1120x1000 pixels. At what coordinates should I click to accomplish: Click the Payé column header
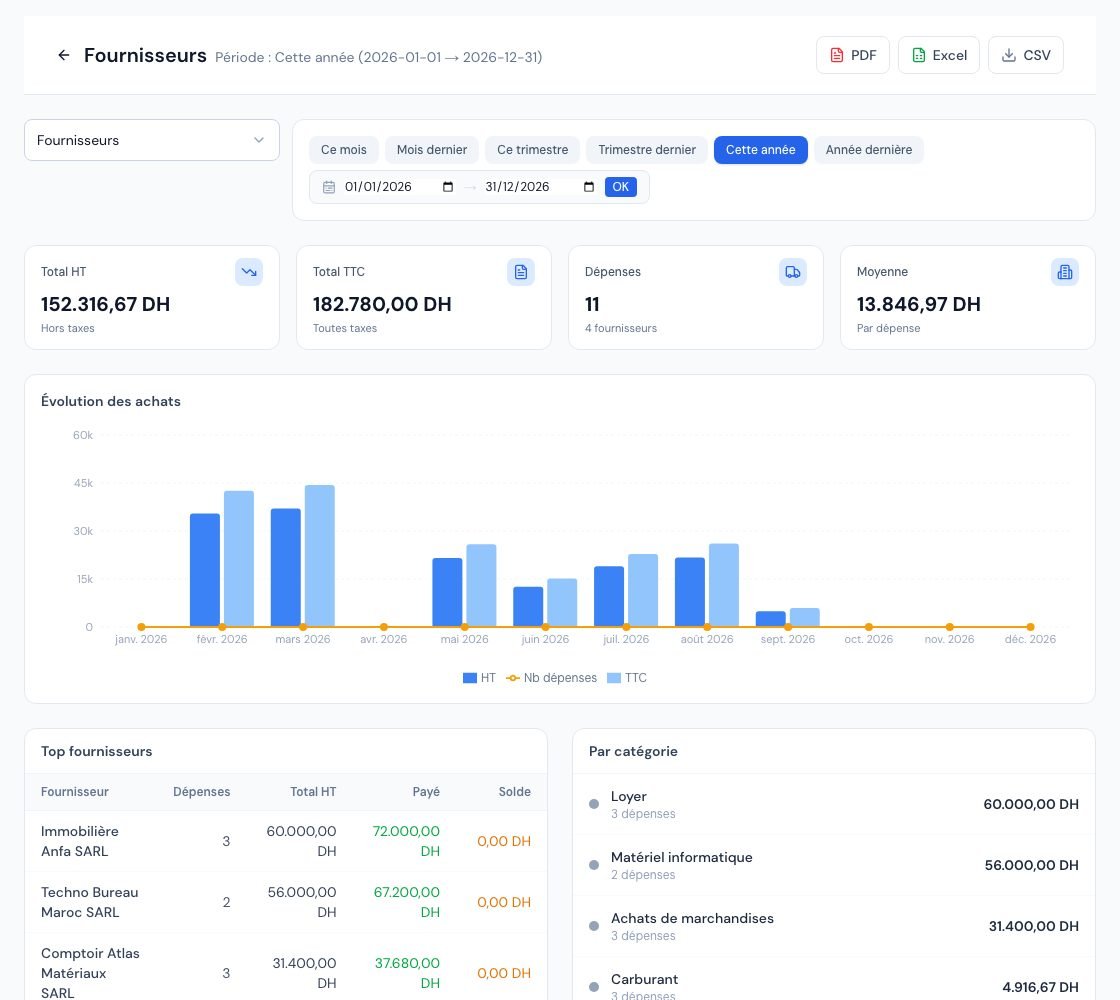coord(426,791)
